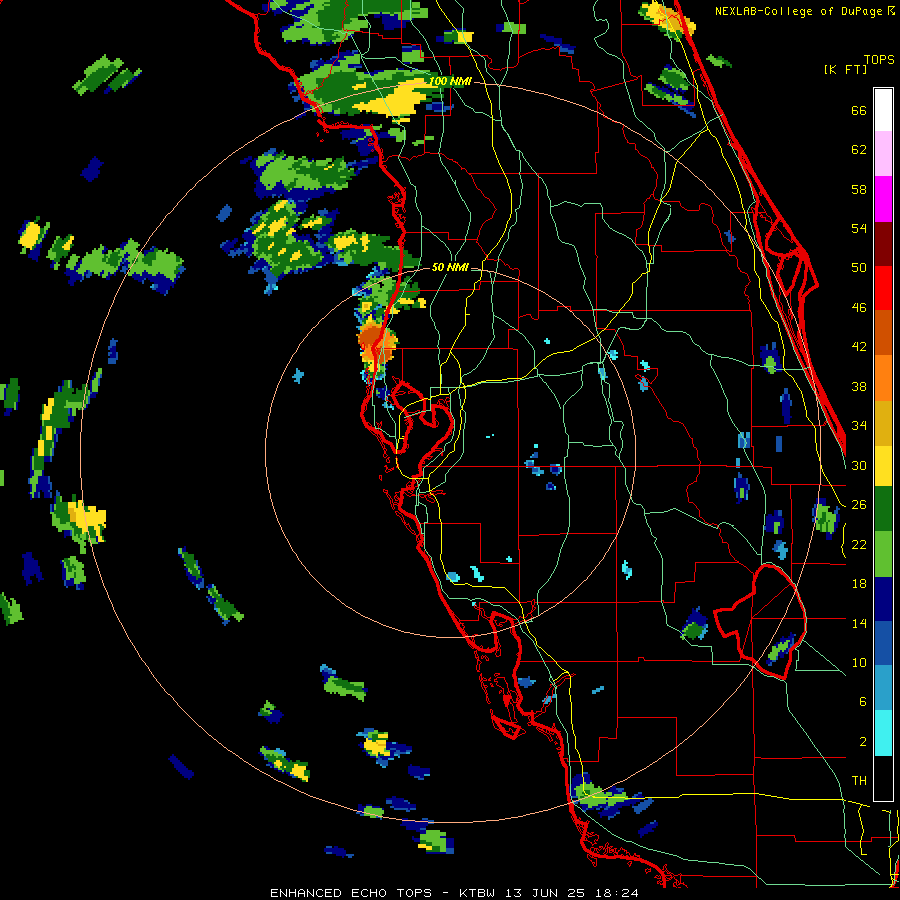
Task: Pick the light blue 6 kft legend swatch
Action: tap(883, 689)
